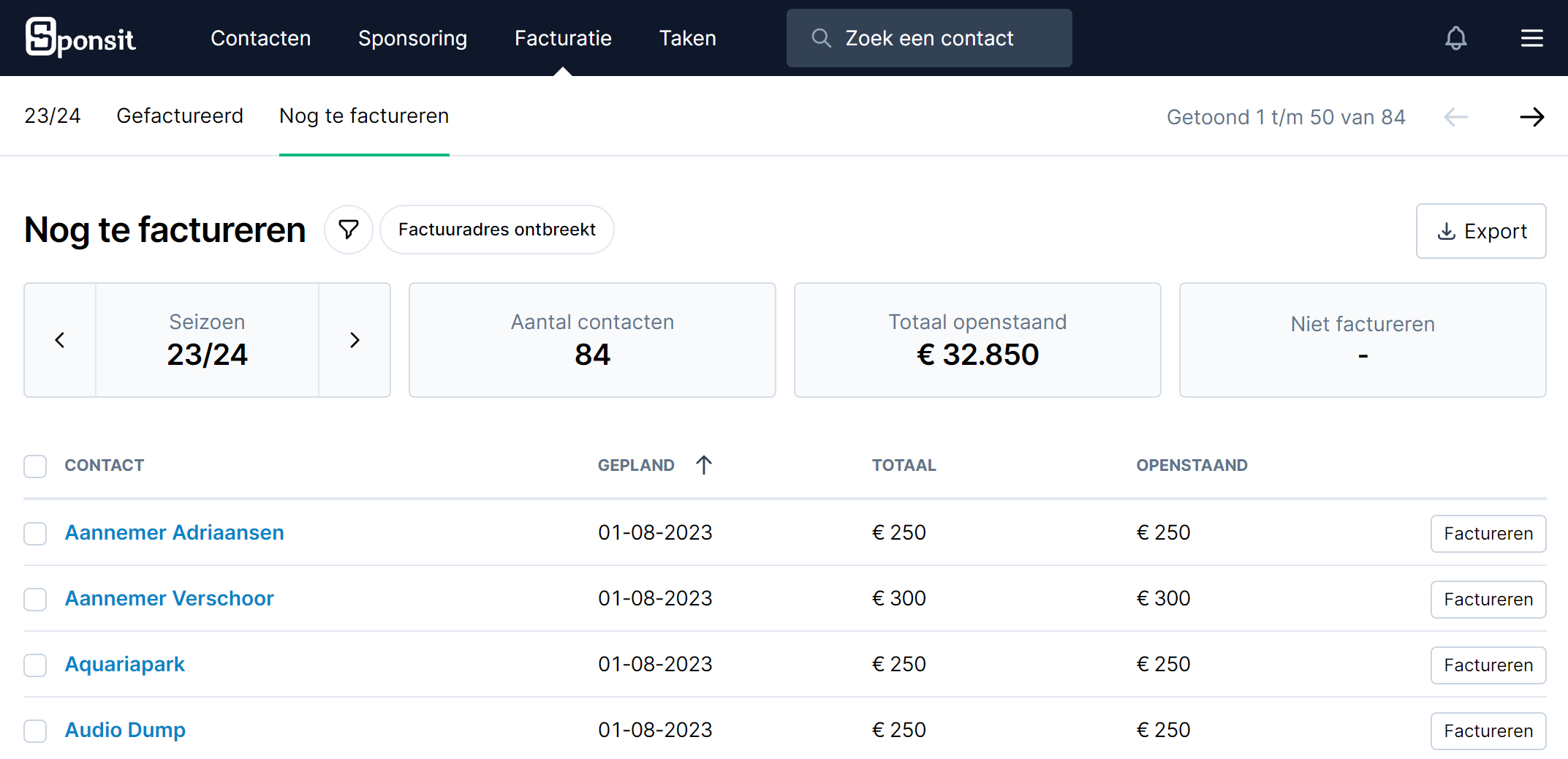This screenshot has width=1568, height=759.
Task: Sort by Gepland arrow icon
Action: [x=704, y=465]
